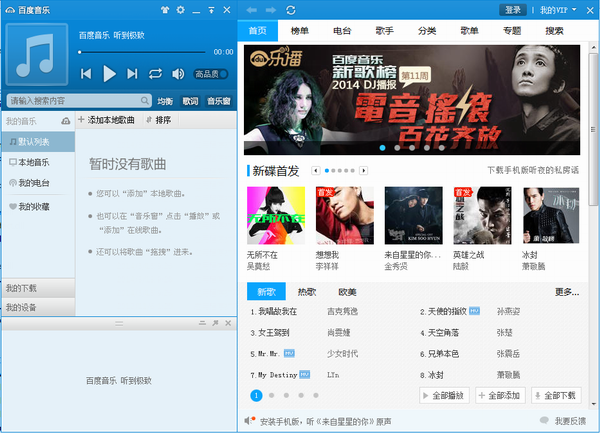Open the 无所不在 album cover

click(x=276, y=215)
